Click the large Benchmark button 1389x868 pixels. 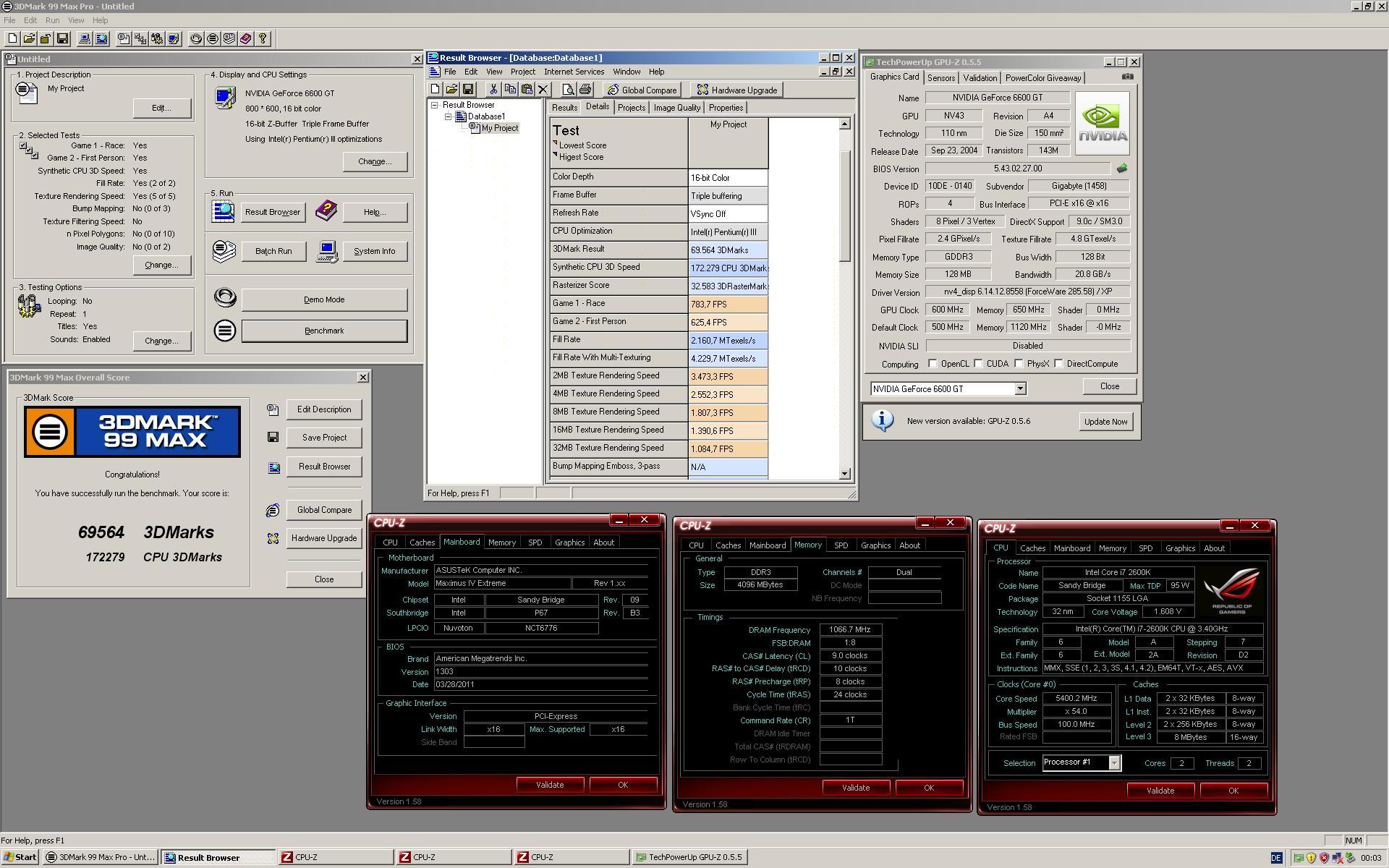(324, 331)
